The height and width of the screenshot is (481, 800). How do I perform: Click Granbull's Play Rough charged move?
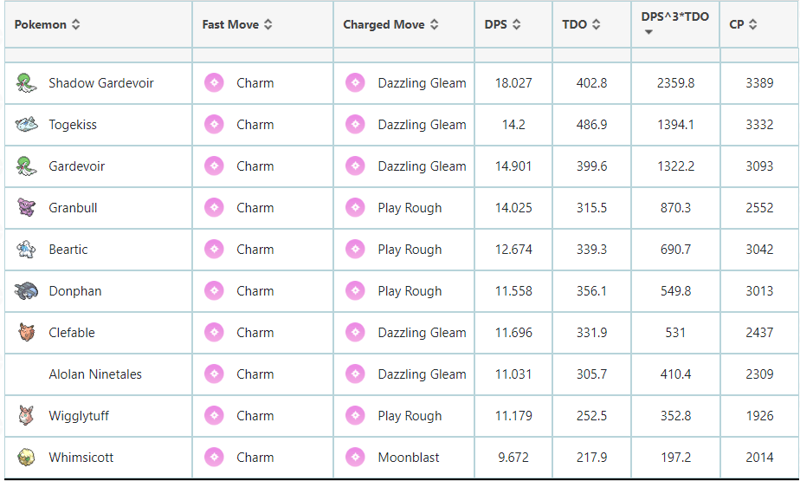pyautogui.click(x=410, y=208)
